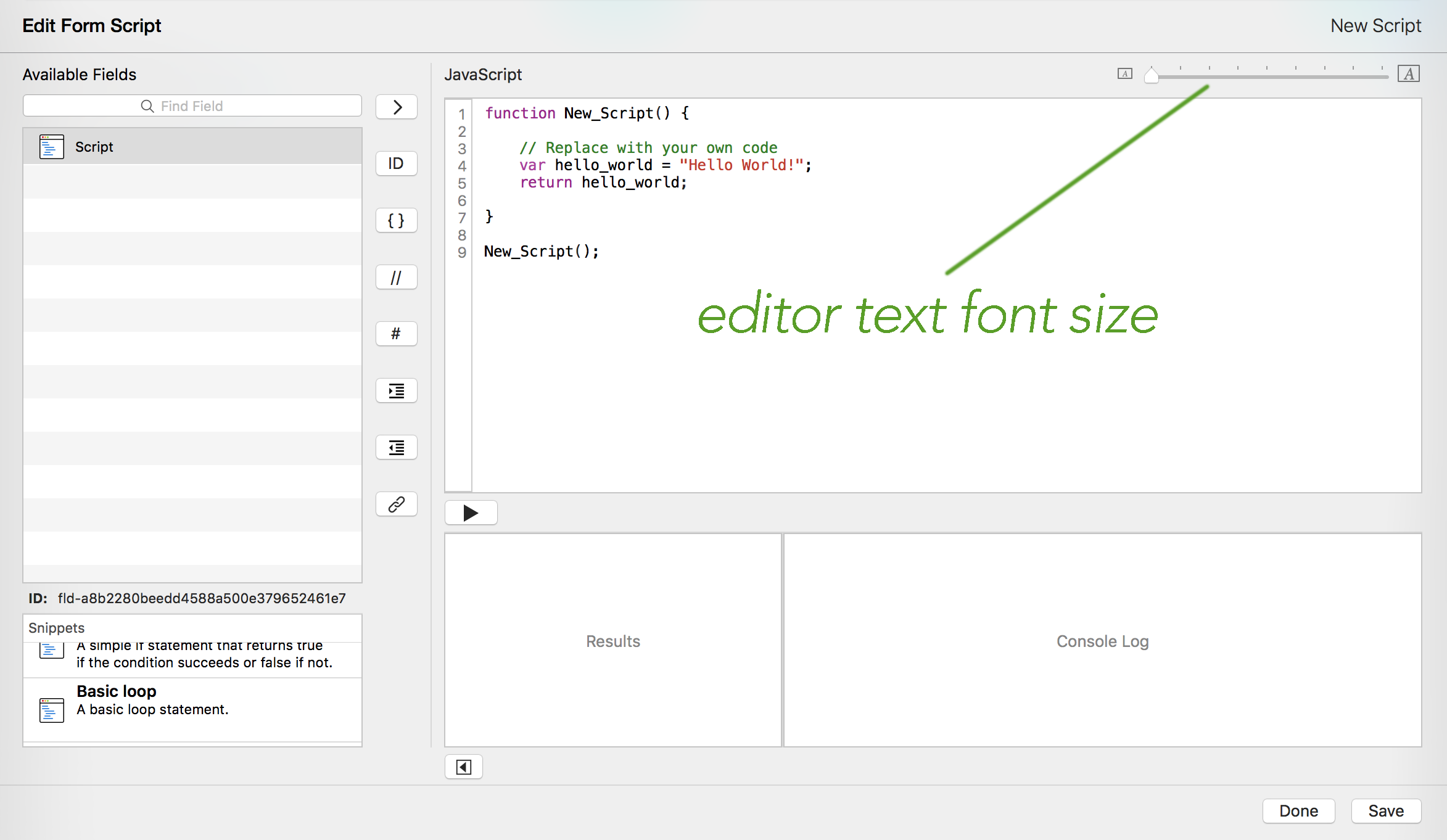Screen dimensions: 1447x840
Task: Click inside the Console Log pane
Action: coord(1102,641)
